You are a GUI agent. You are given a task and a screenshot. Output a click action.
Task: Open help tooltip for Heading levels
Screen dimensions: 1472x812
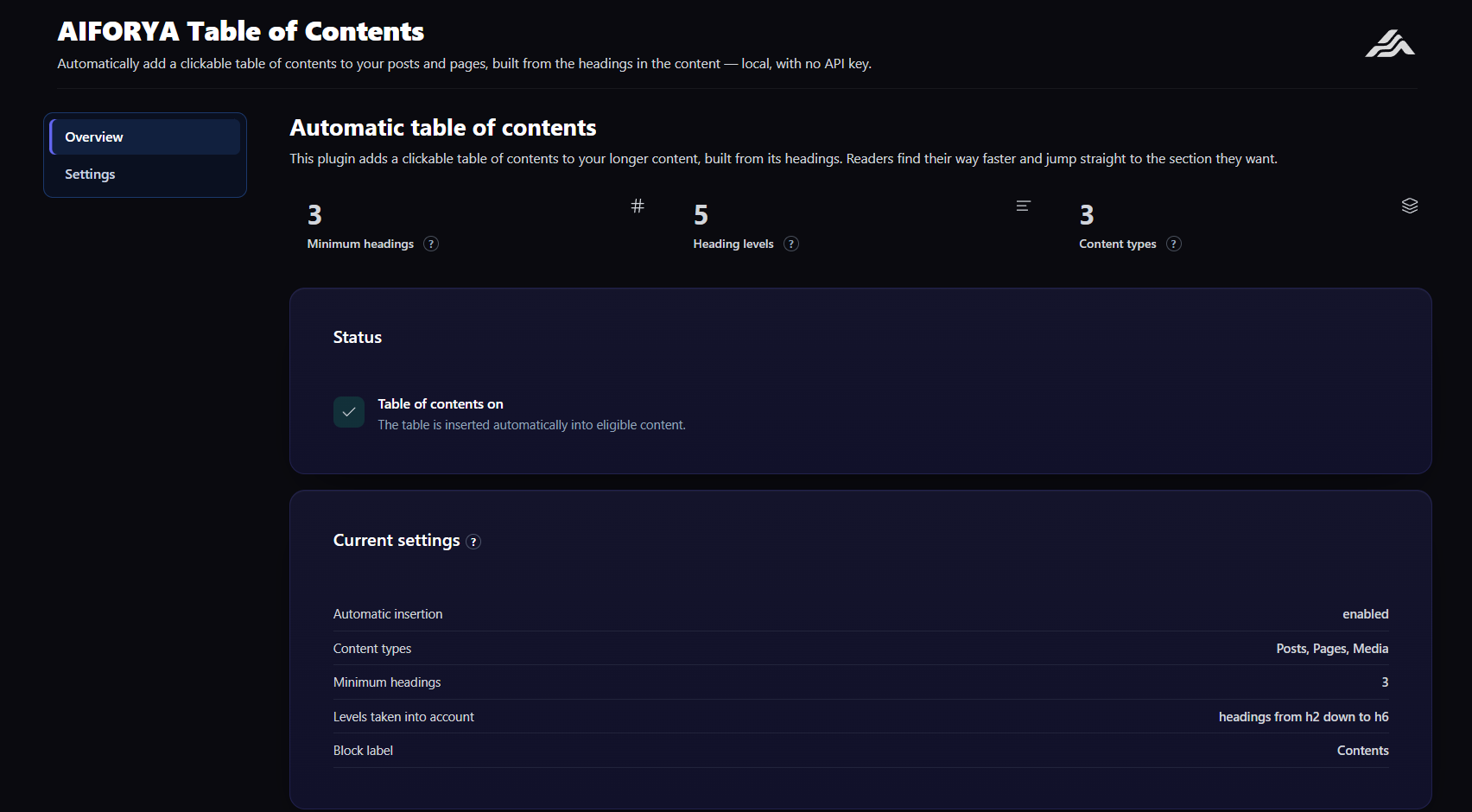[x=790, y=244]
